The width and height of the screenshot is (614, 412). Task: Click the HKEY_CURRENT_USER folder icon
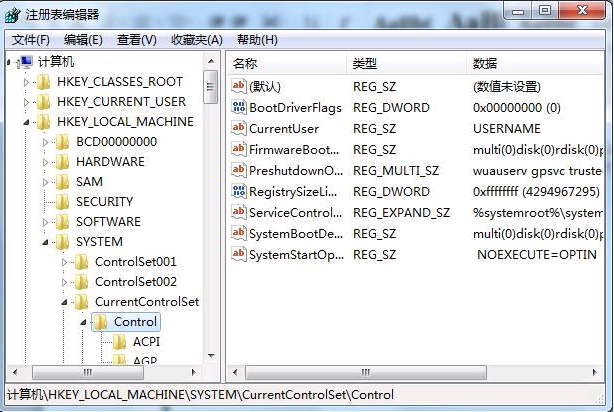coord(43,102)
